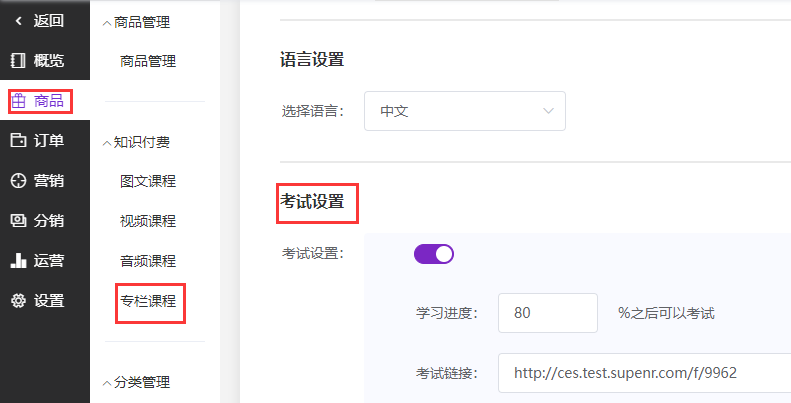
Task: Click the 营销 marketing icon
Action: click(18, 181)
